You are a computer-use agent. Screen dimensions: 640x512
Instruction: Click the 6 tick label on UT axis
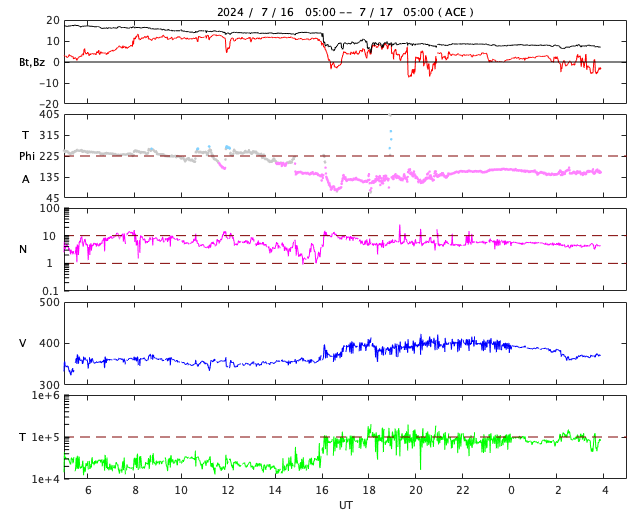coord(88,490)
